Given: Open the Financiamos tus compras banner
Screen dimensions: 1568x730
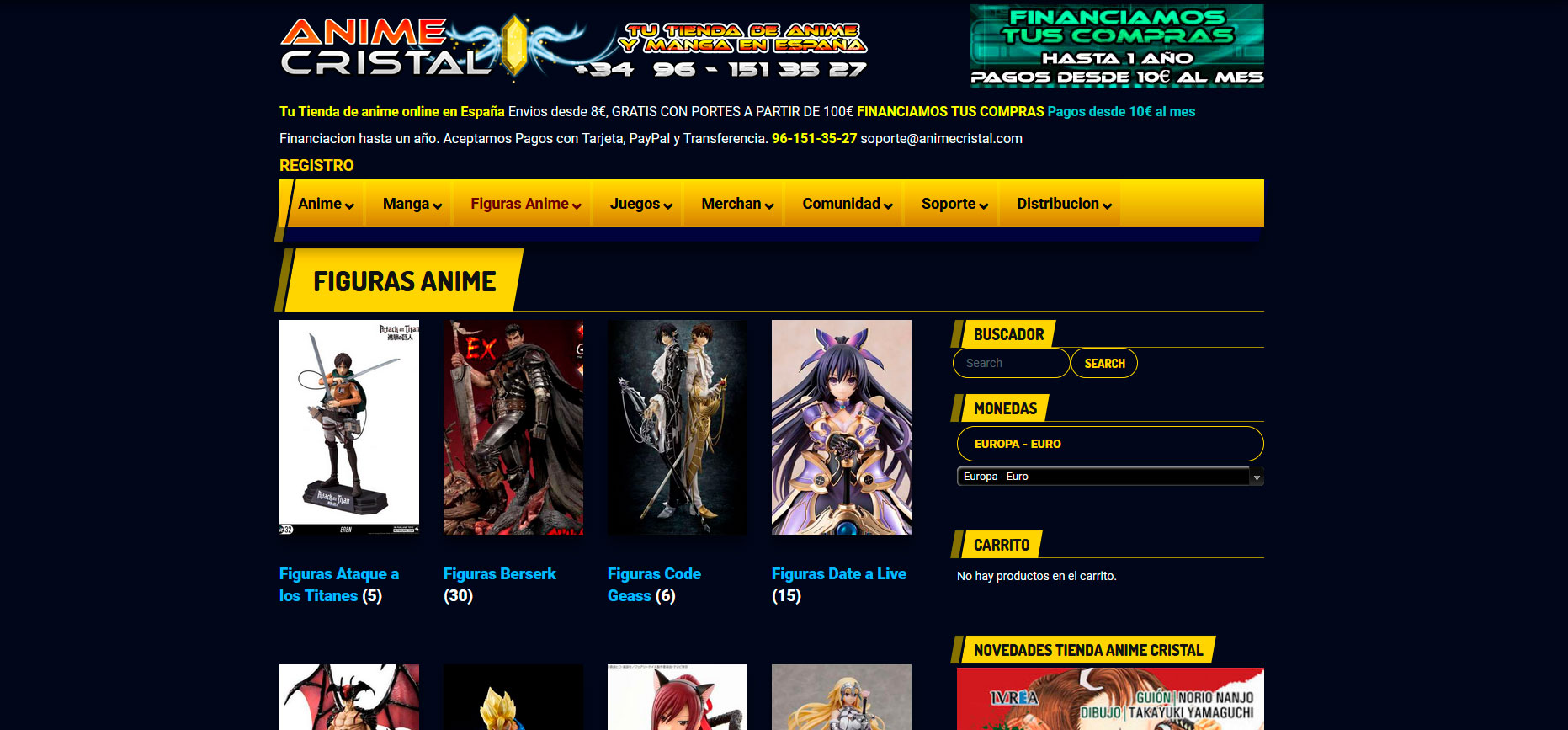Looking at the screenshot, I should coord(1116,46).
